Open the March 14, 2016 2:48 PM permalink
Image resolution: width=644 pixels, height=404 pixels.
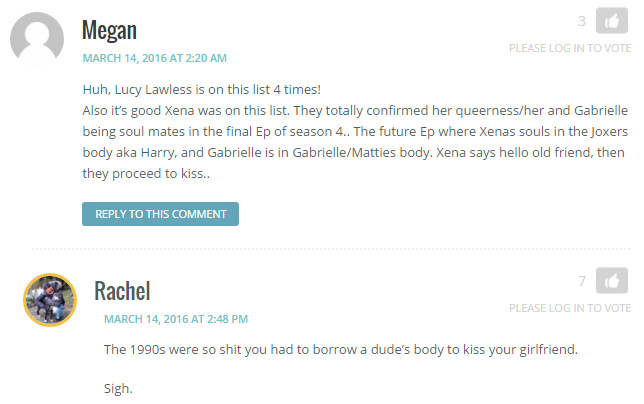click(x=176, y=319)
